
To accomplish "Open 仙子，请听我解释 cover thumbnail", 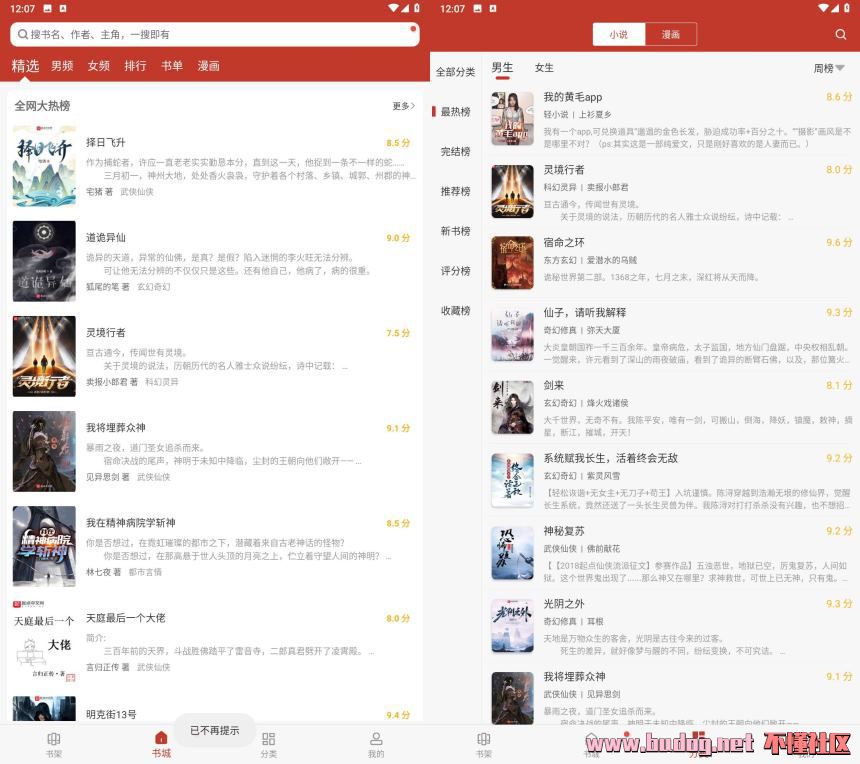I will click(x=512, y=336).
